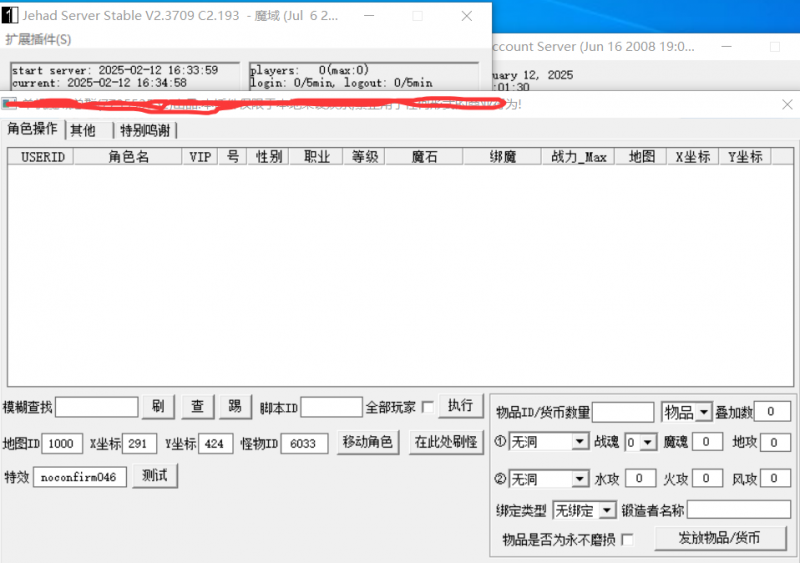Click the 刷 refresh button
The width and height of the screenshot is (800, 563).
click(x=158, y=406)
